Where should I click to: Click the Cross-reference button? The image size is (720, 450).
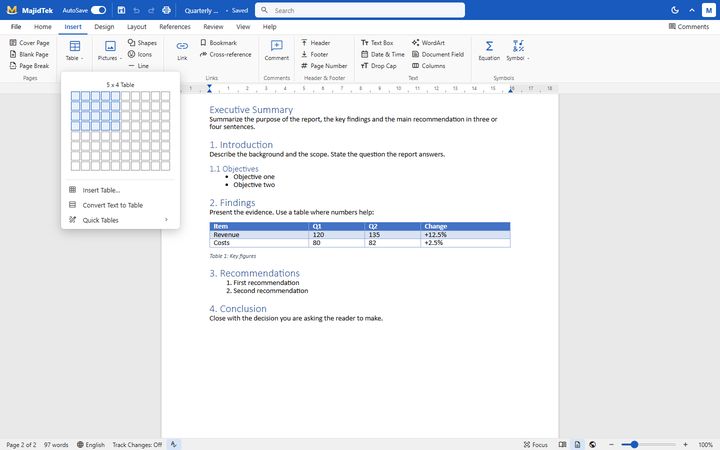[225, 54]
